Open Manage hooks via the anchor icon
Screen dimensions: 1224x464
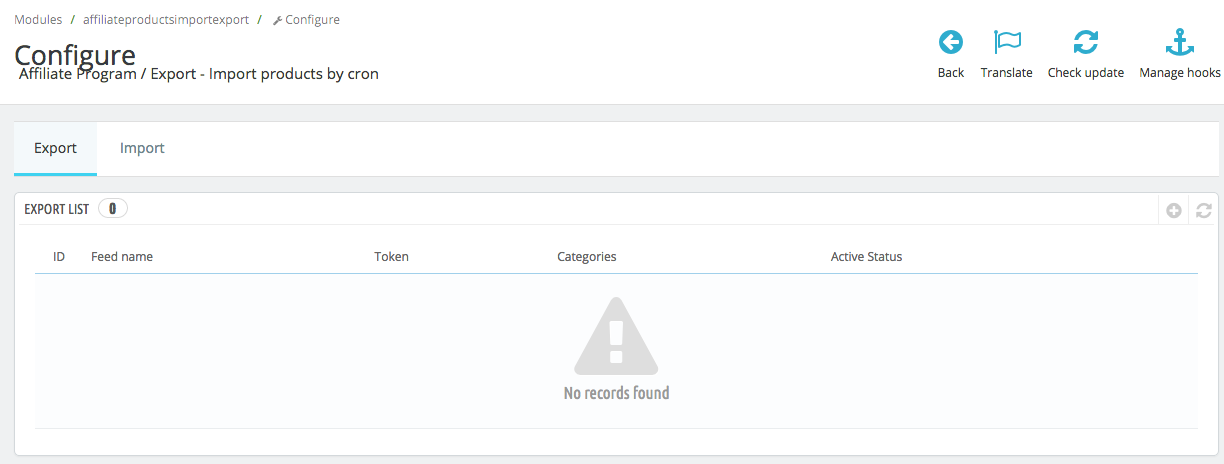1180,42
